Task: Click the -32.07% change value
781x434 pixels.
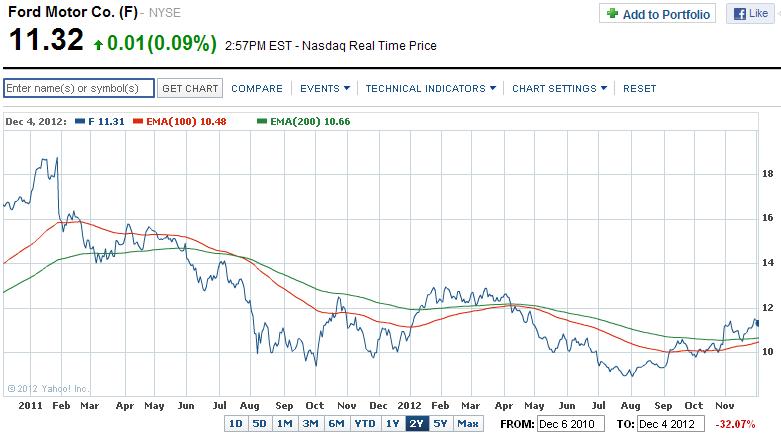Action: [x=735, y=425]
